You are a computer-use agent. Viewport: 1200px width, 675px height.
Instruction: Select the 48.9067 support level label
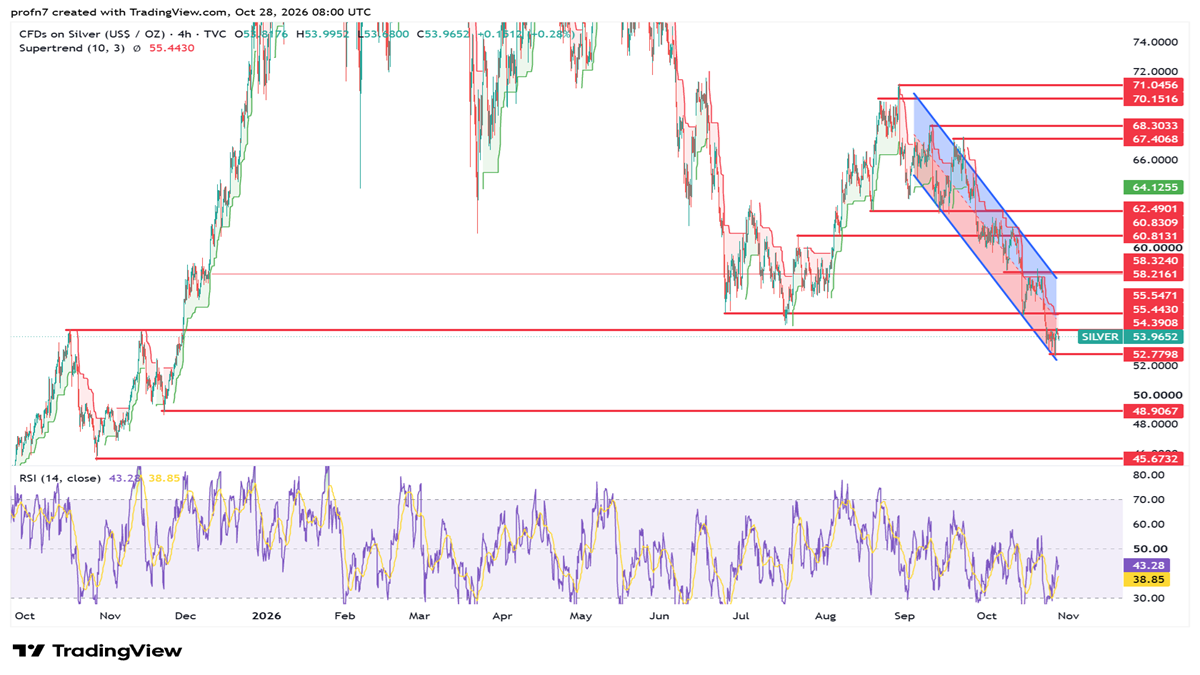pyautogui.click(x=1156, y=411)
